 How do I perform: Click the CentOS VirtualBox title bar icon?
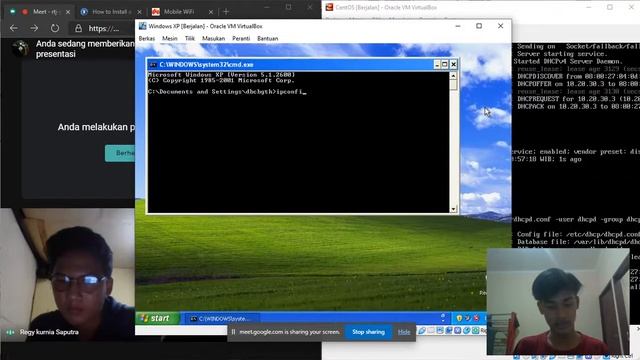click(x=329, y=7)
